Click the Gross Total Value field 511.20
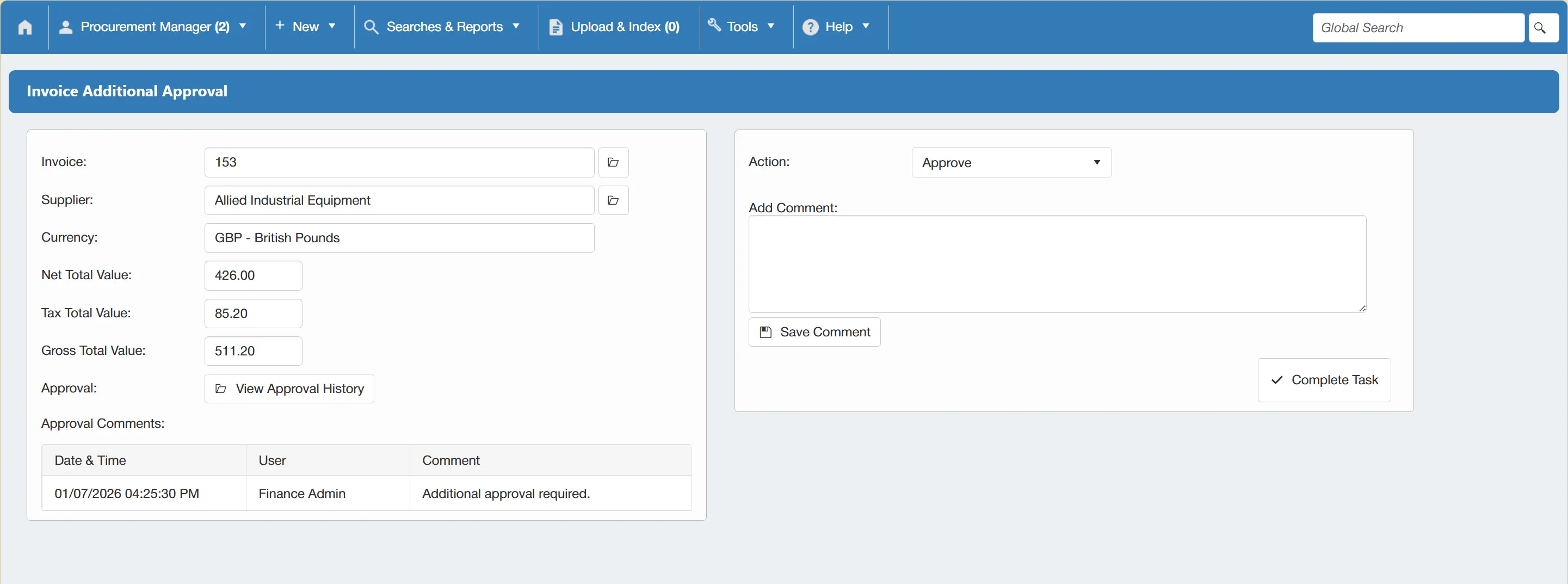The image size is (1568, 584). tap(253, 352)
